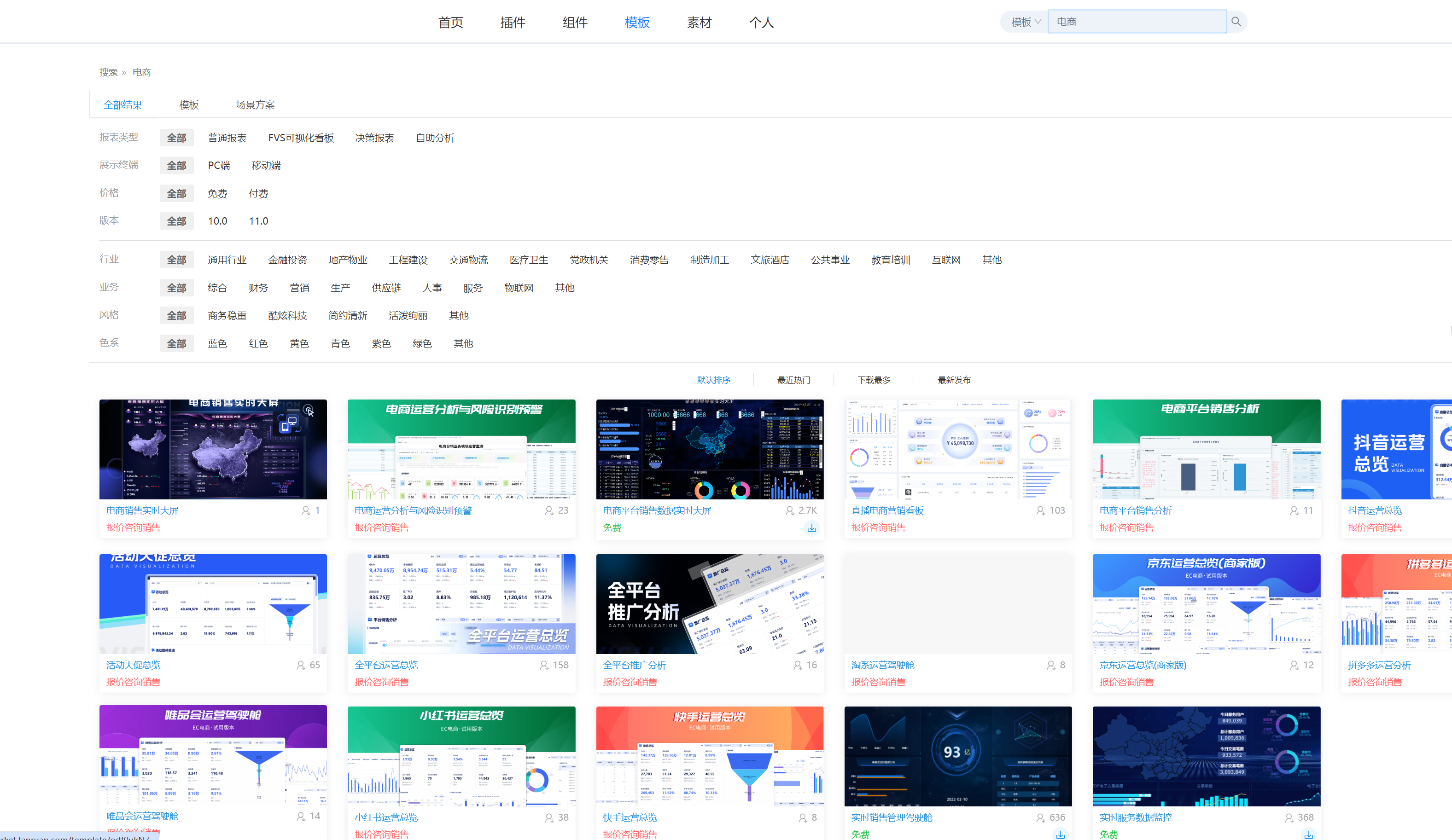Open 全平台推广分析 thumbnail
Image resolution: width=1452 pixels, height=840 pixels.
pos(710,604)
